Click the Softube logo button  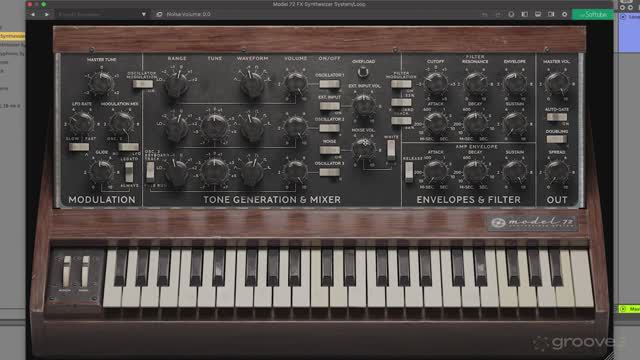[x=593, y=14]
